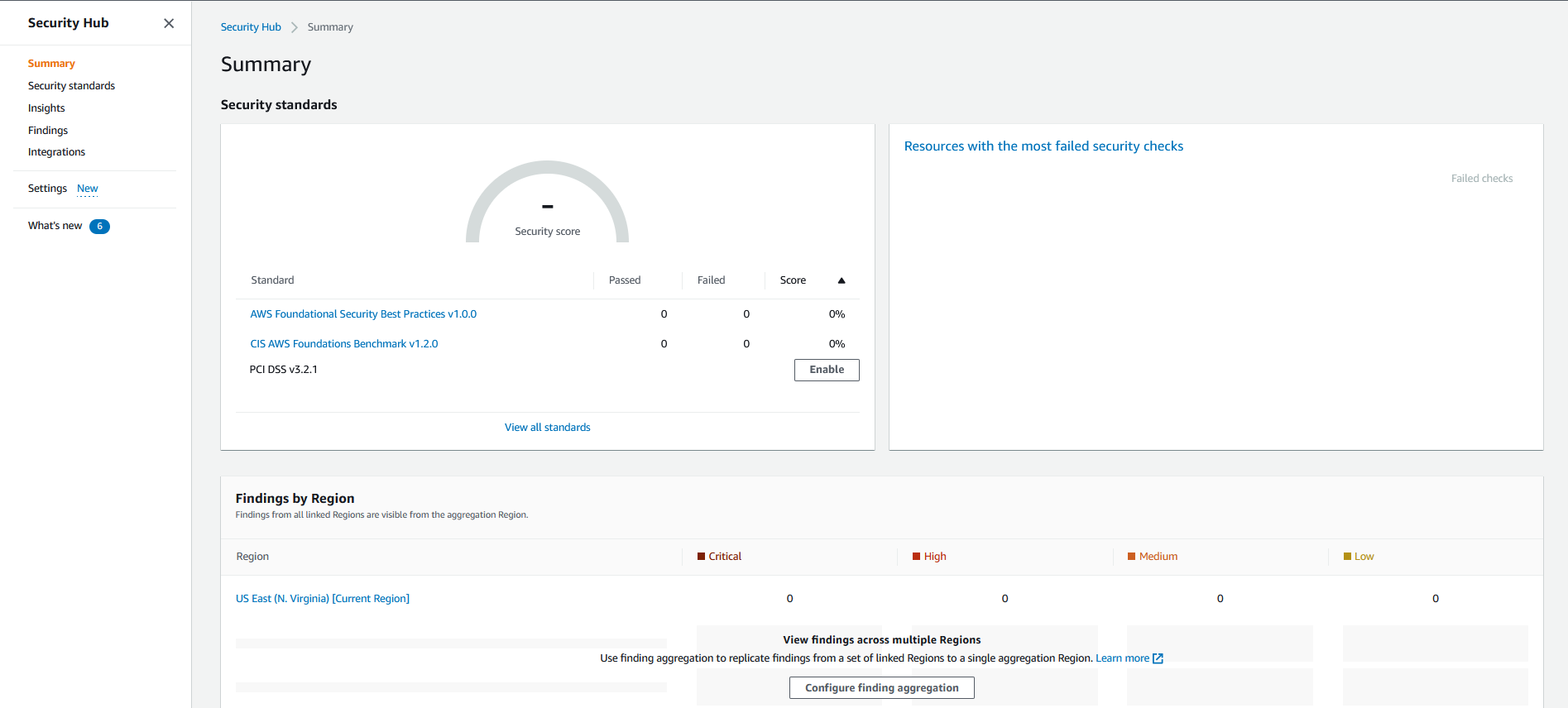The image size is (1568, 708).
Task: Click the 0% score for CIS AWS row
Action: point(837,344)
